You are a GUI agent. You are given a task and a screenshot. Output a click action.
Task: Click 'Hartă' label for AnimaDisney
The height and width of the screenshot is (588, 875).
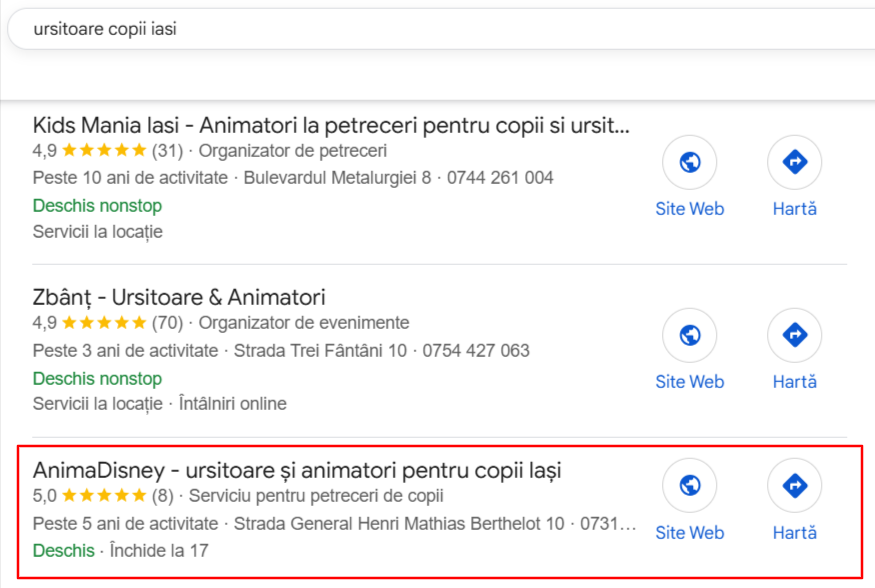click(x=795, y=533)
